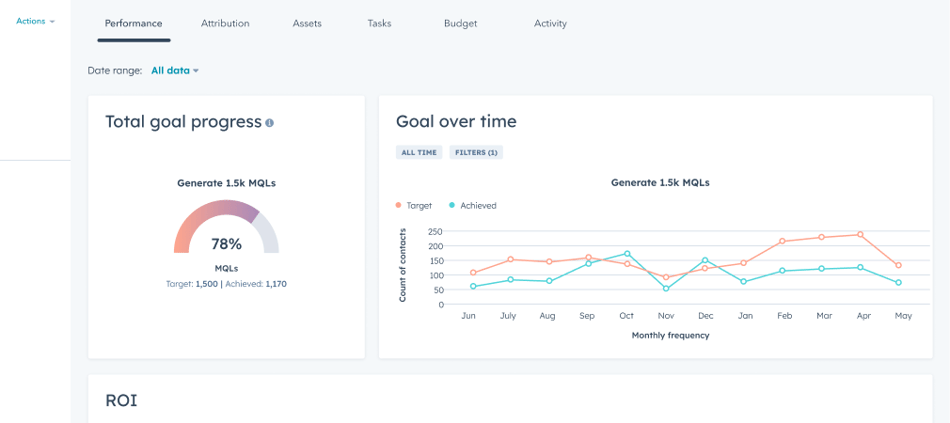
Task: Click the Achieved data point for November
Action: 666,288
